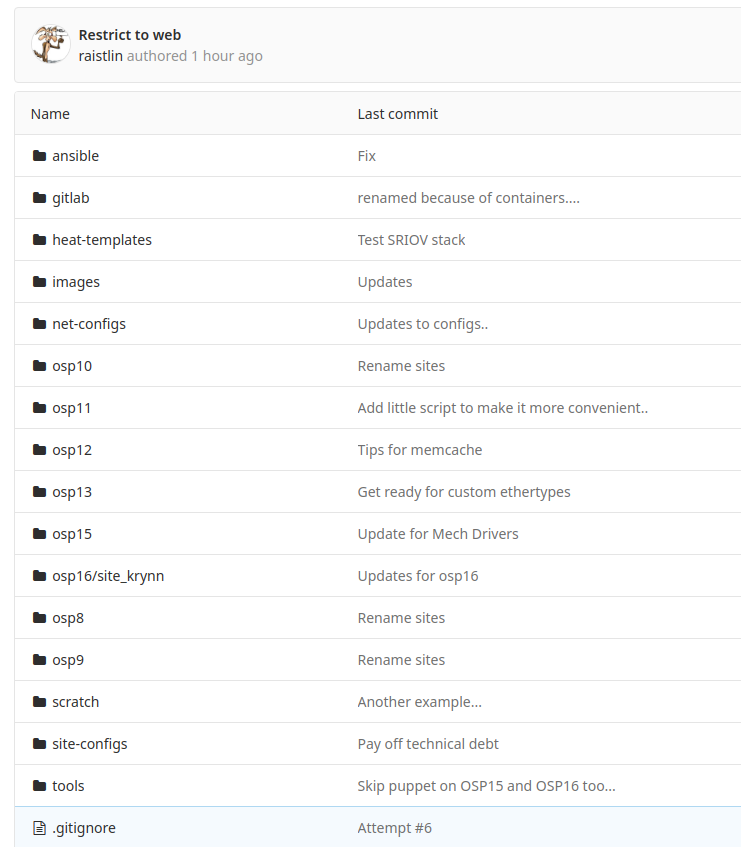Click the gitlab folder icon
Image resolution: width=741 pixels, height=847 pixels.
(40, 198)
